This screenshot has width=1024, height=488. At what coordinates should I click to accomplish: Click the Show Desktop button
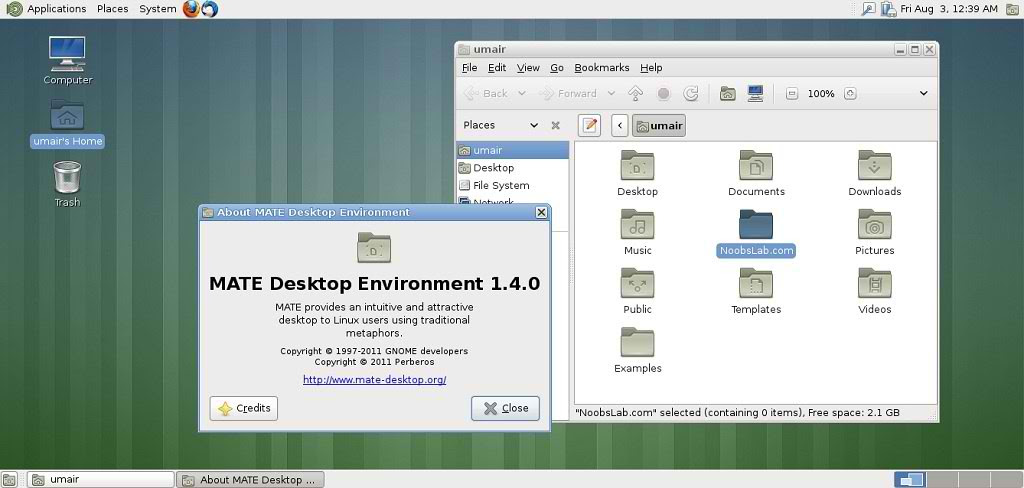[x=10, y=480]
